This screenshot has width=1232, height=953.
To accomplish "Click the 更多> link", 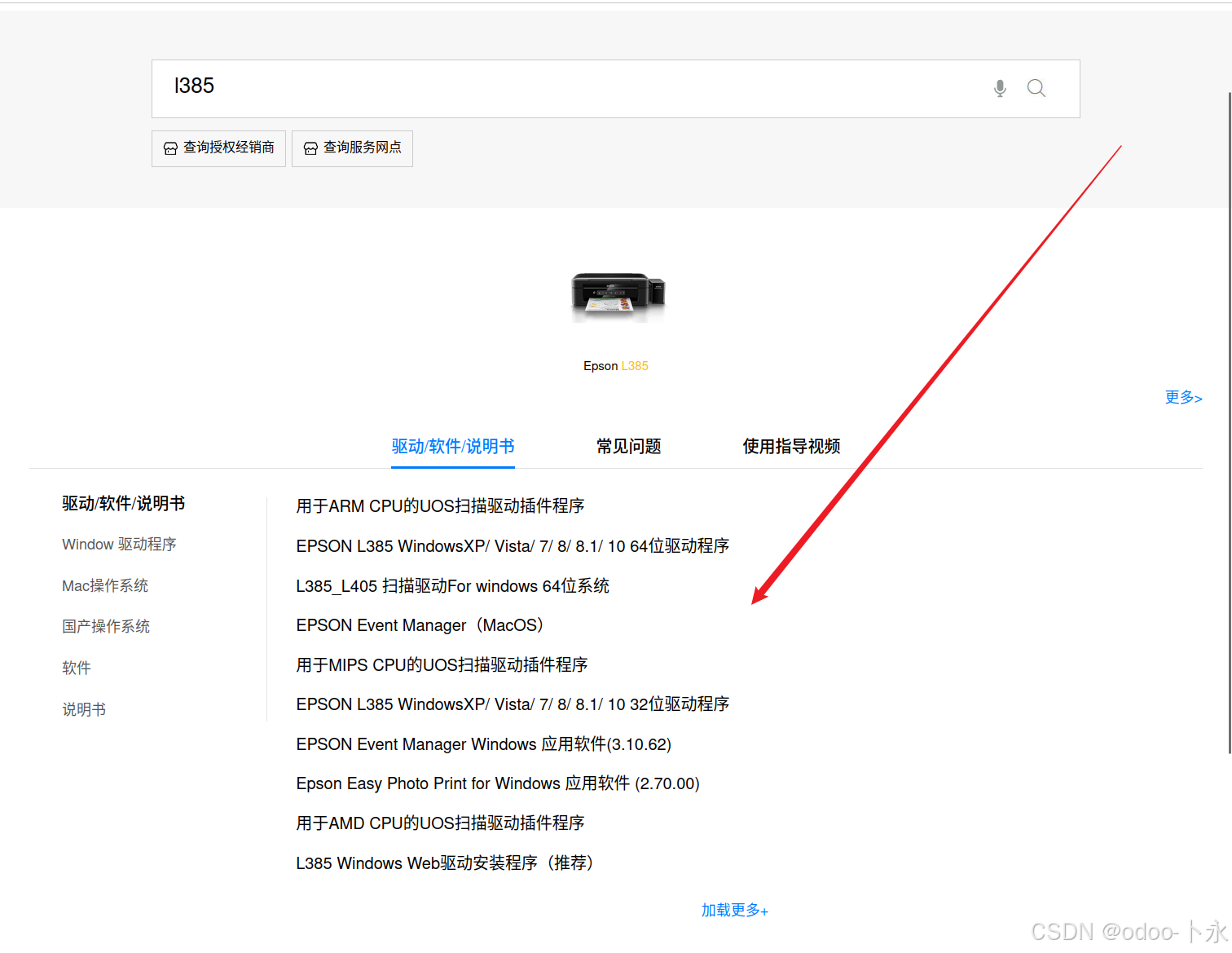I will [x=1183, y=397].
